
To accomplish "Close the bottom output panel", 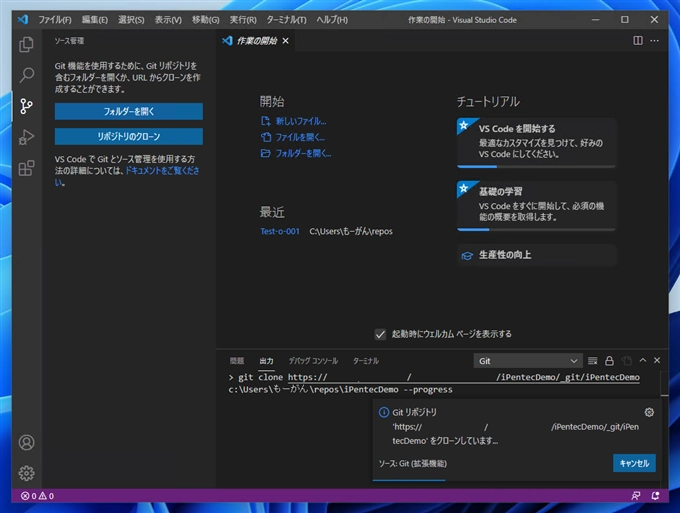I will coord(657,360).
